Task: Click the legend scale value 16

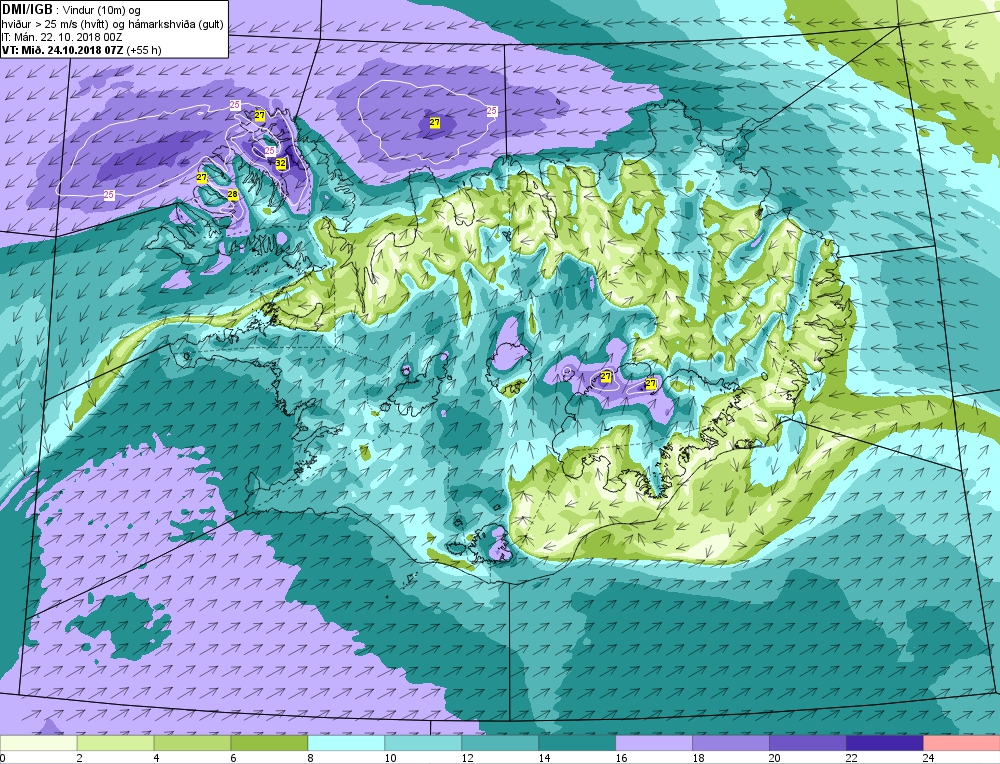Action: pos(621,758)
